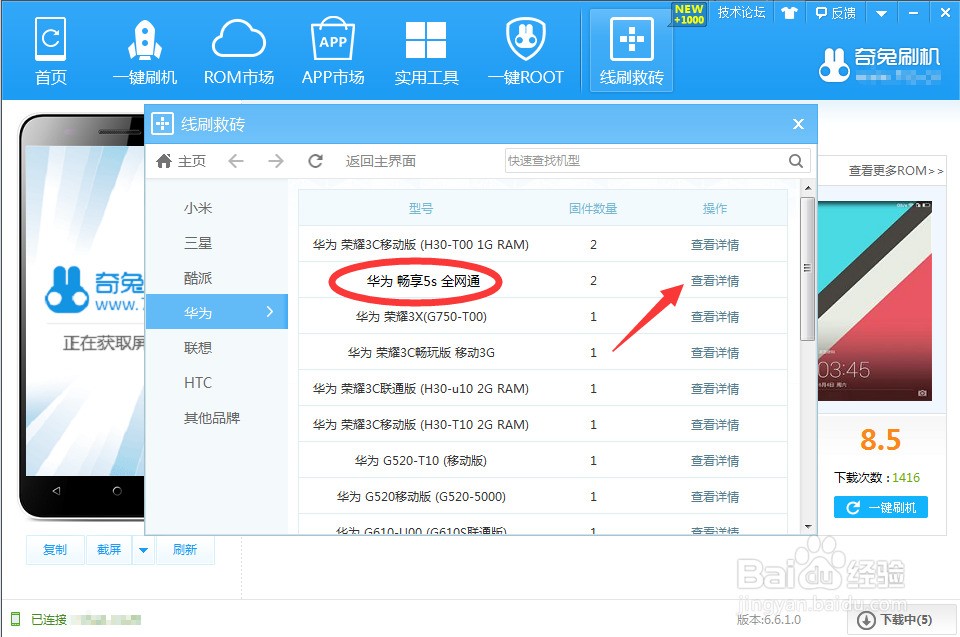Click the 查看更多ROM link
Viewport: 960px width, 637px height.
click(896, 171)
